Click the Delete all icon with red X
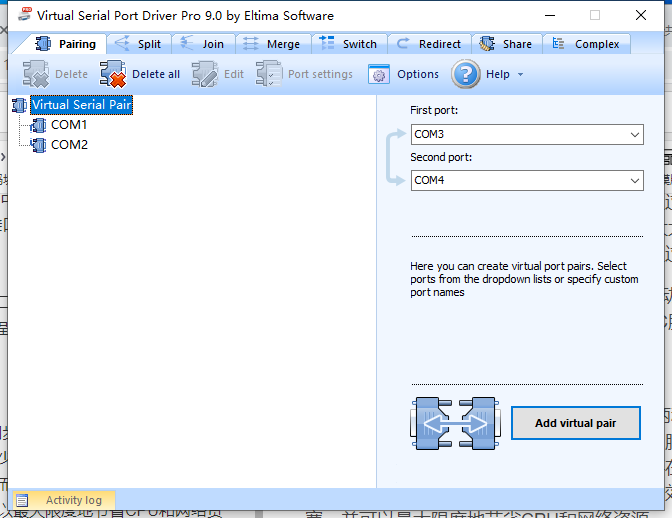Viewport: 672px width, 518px height. [x=113, y=74]
